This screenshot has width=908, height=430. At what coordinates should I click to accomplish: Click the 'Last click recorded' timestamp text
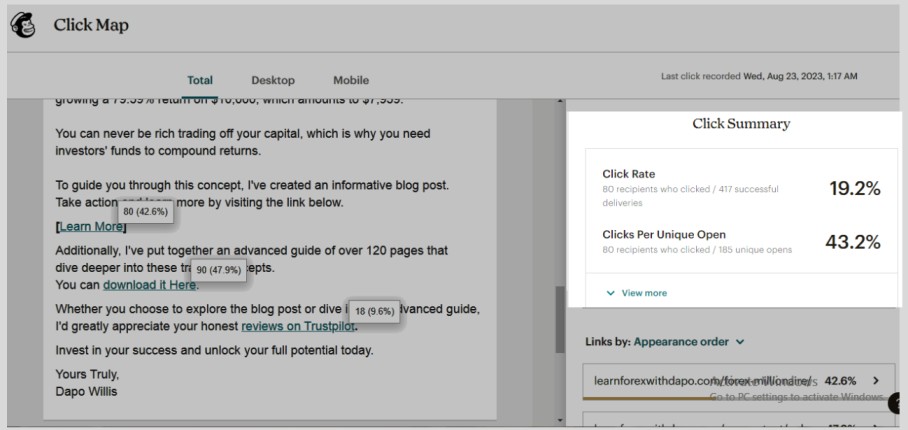759,76
